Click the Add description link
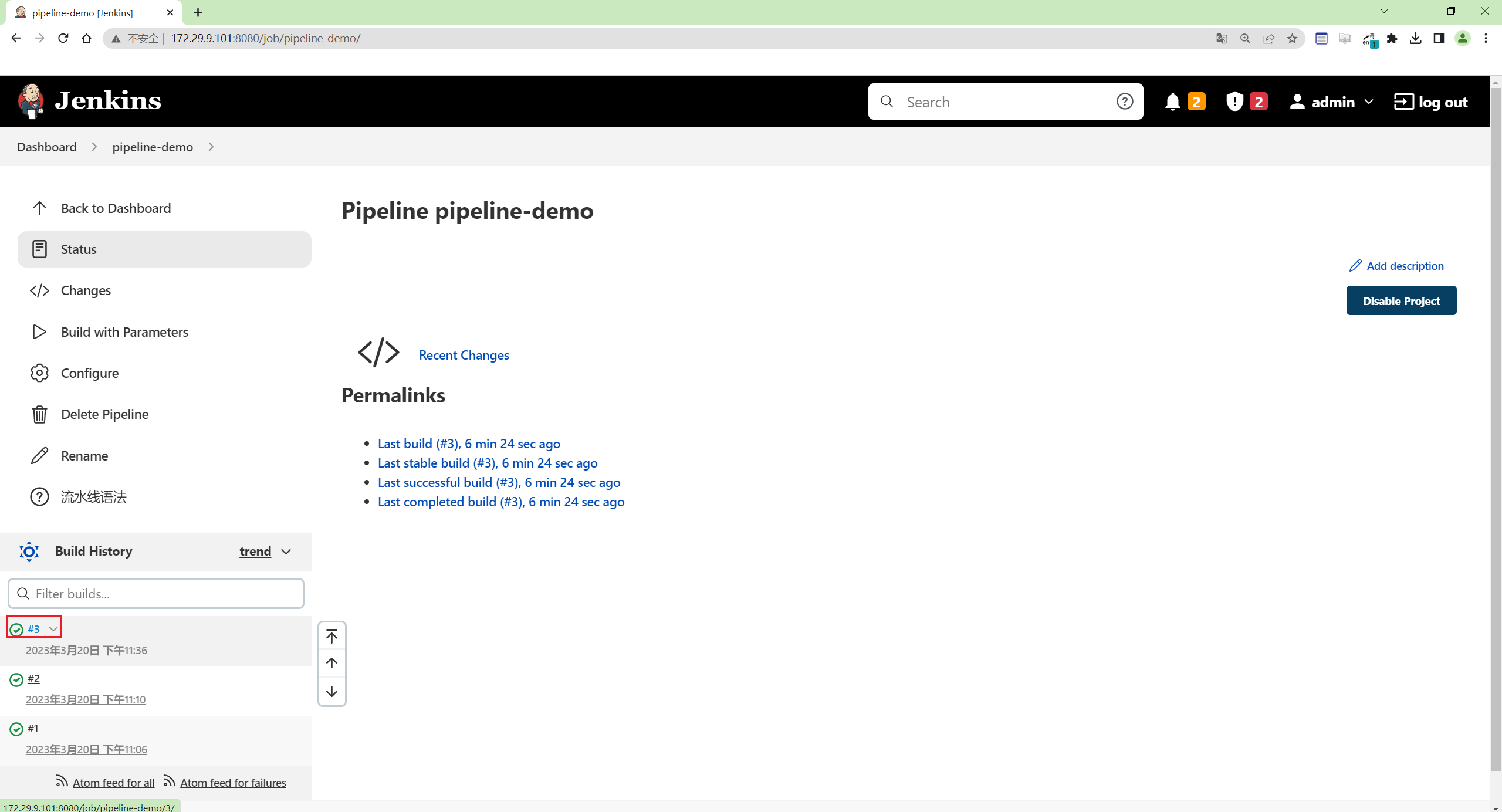 click(x=1405, y=266)
